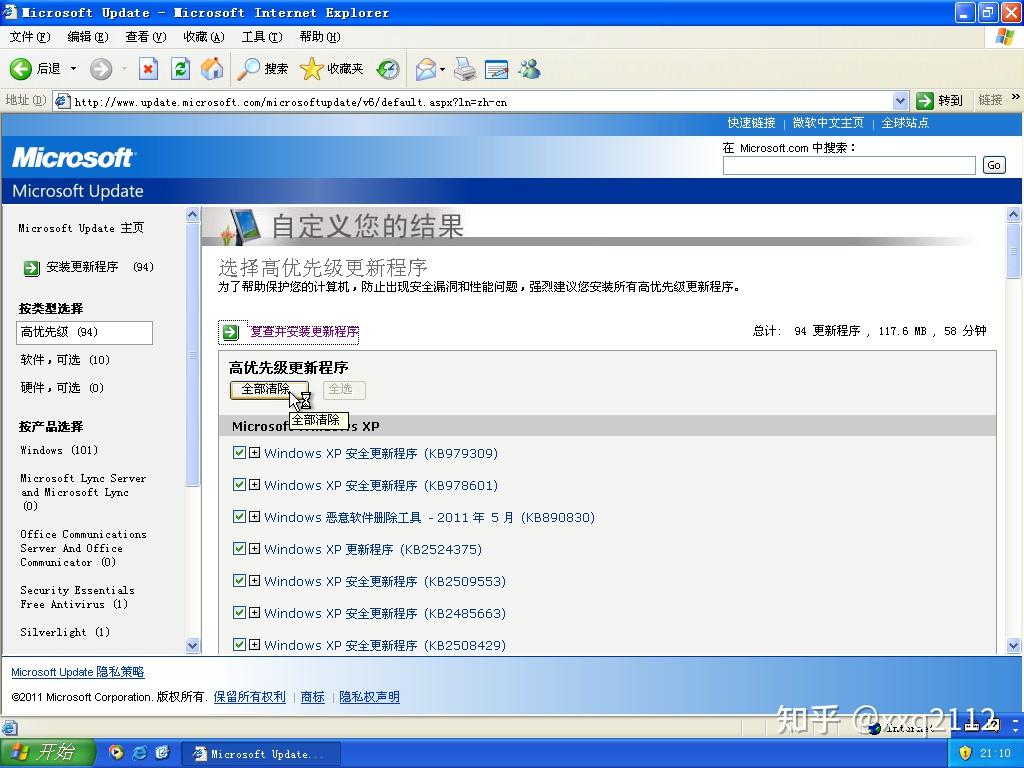Click the History clock icon
The image size is (1024, 768).
(389, 69)
